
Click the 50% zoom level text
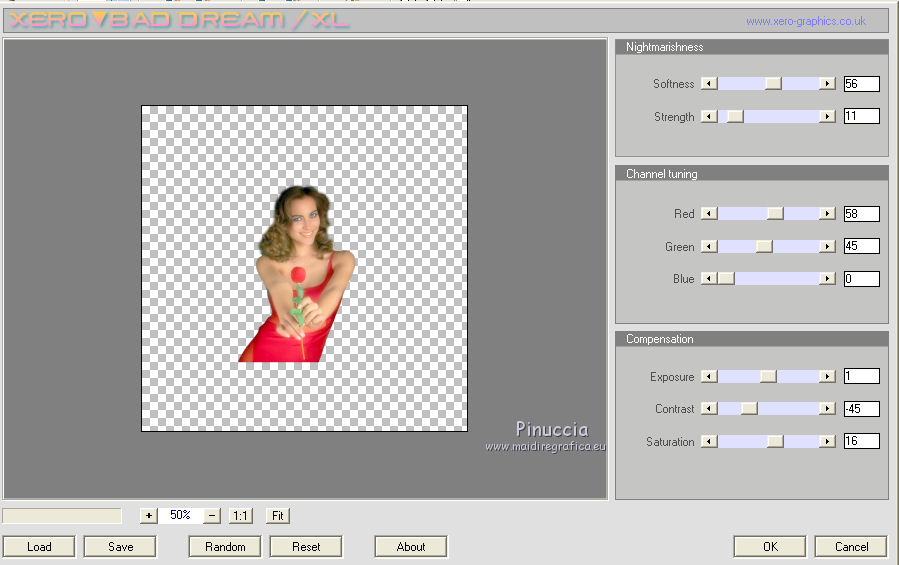pos(180,515)
